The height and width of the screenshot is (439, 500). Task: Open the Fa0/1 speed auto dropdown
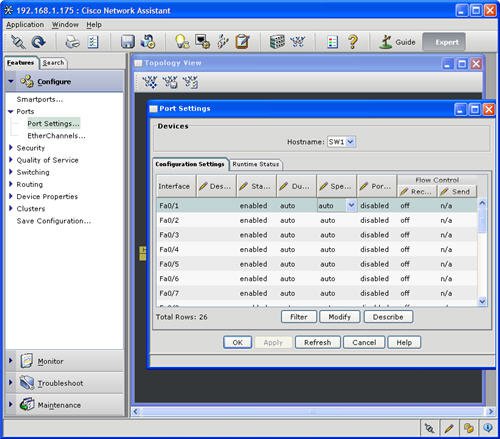(x=351, y=206)
